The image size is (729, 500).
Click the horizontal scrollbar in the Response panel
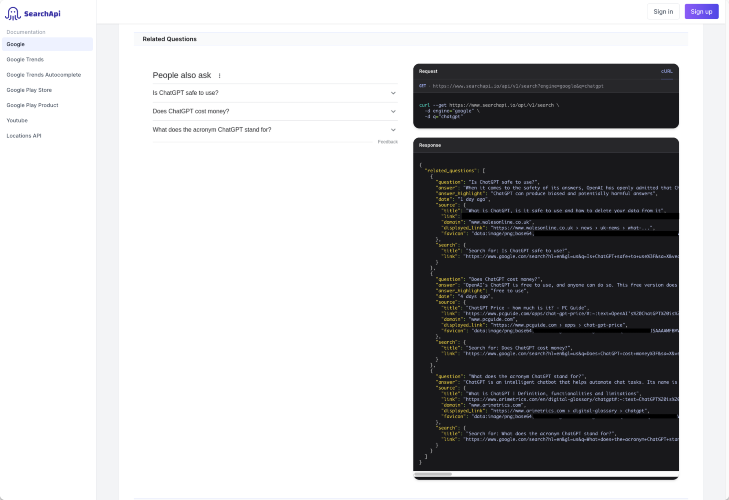[433, 474]
